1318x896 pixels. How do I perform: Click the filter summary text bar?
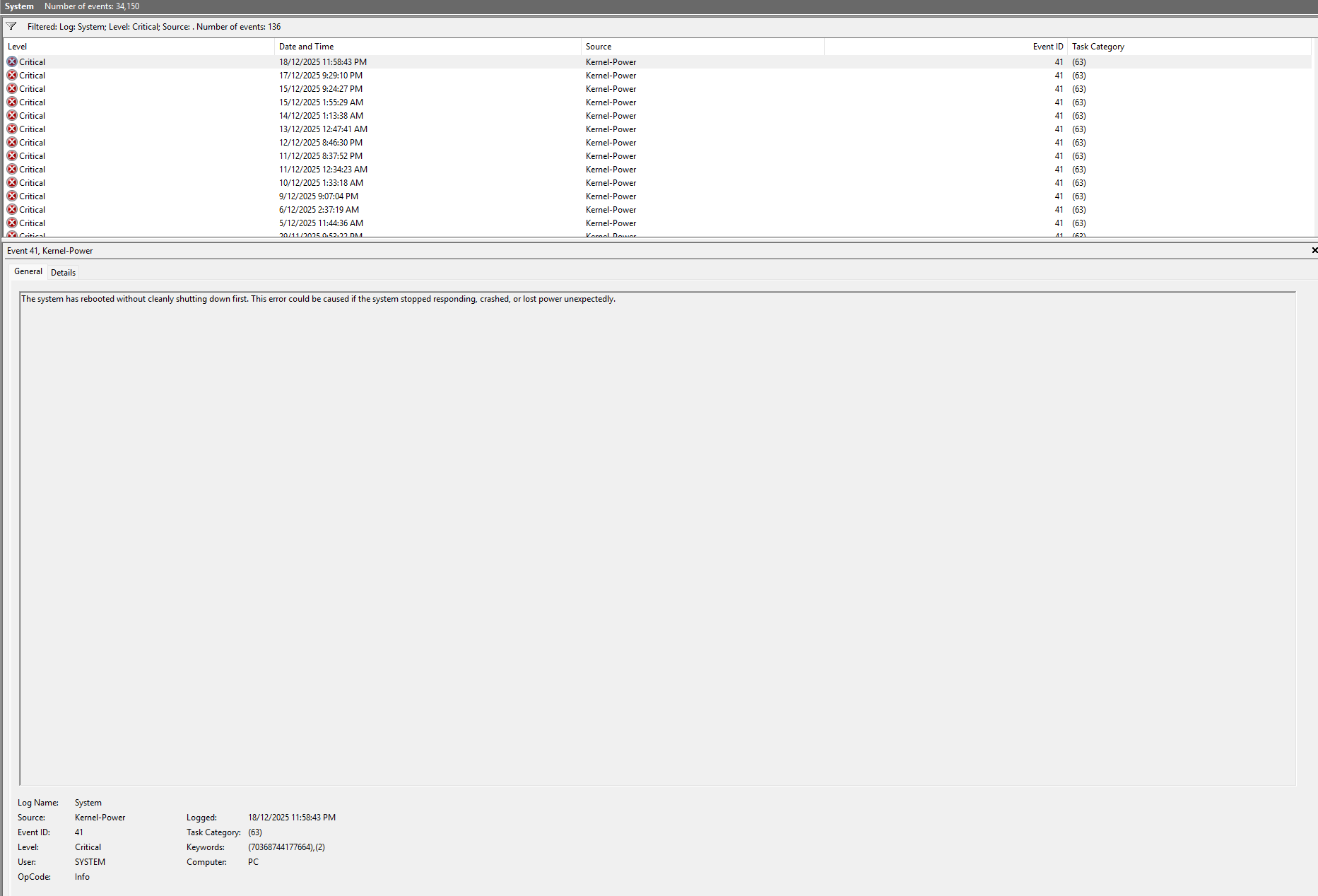(154, 27)
